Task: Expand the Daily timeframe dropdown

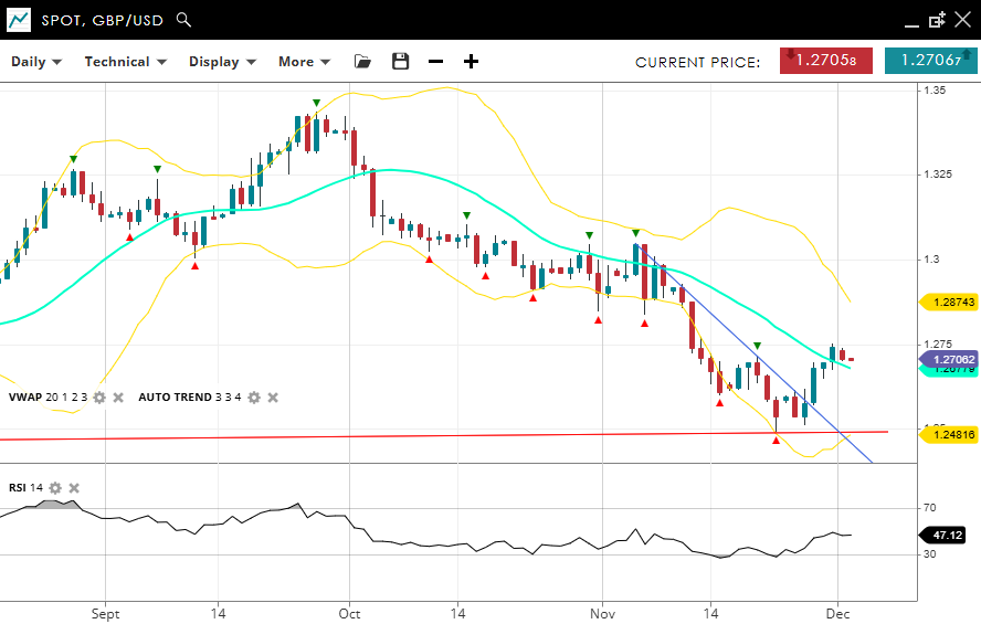Action: [x=36, y=61]
